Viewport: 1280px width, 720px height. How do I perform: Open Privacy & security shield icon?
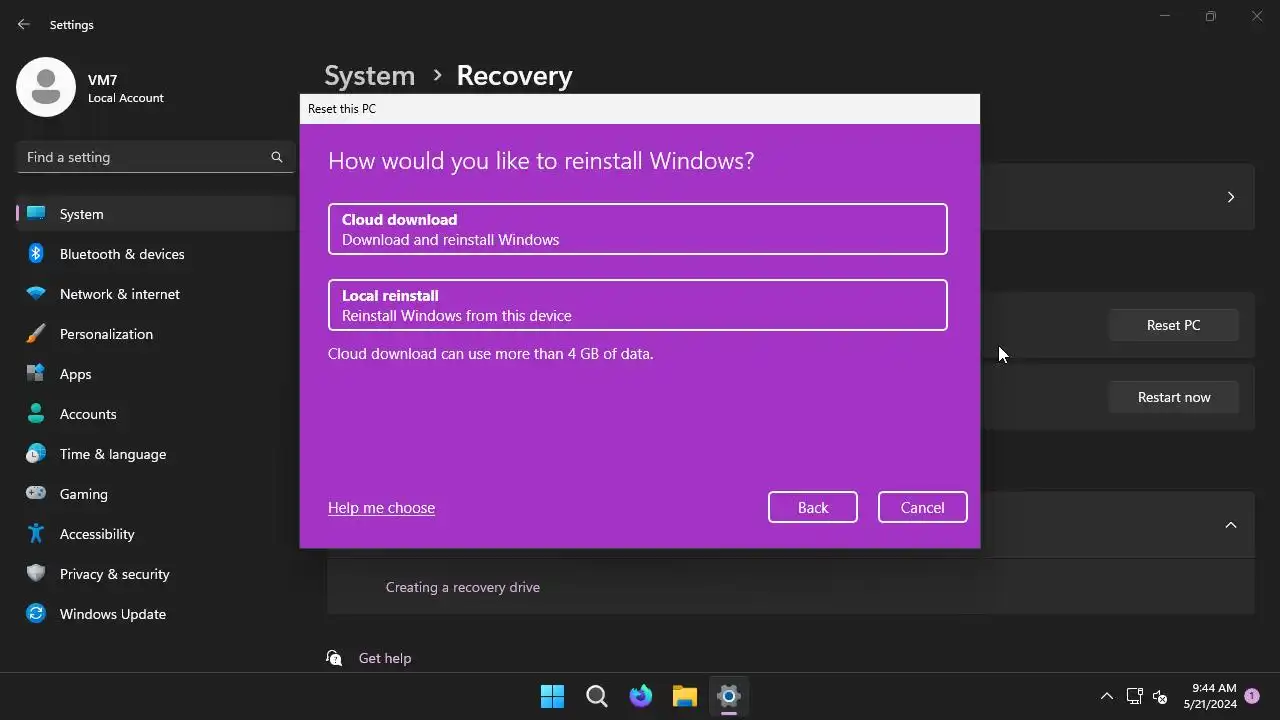point(36,573)
